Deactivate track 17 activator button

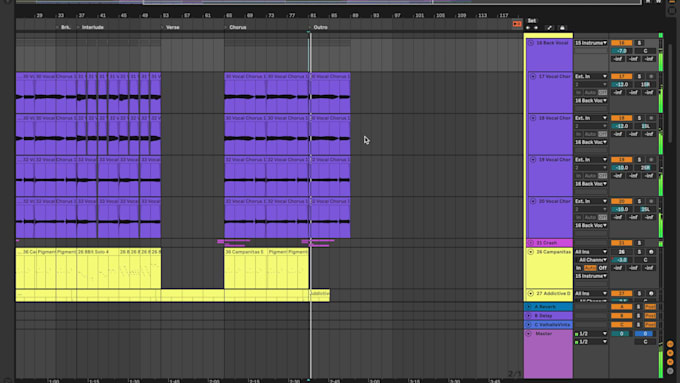[x=621, y=76]
